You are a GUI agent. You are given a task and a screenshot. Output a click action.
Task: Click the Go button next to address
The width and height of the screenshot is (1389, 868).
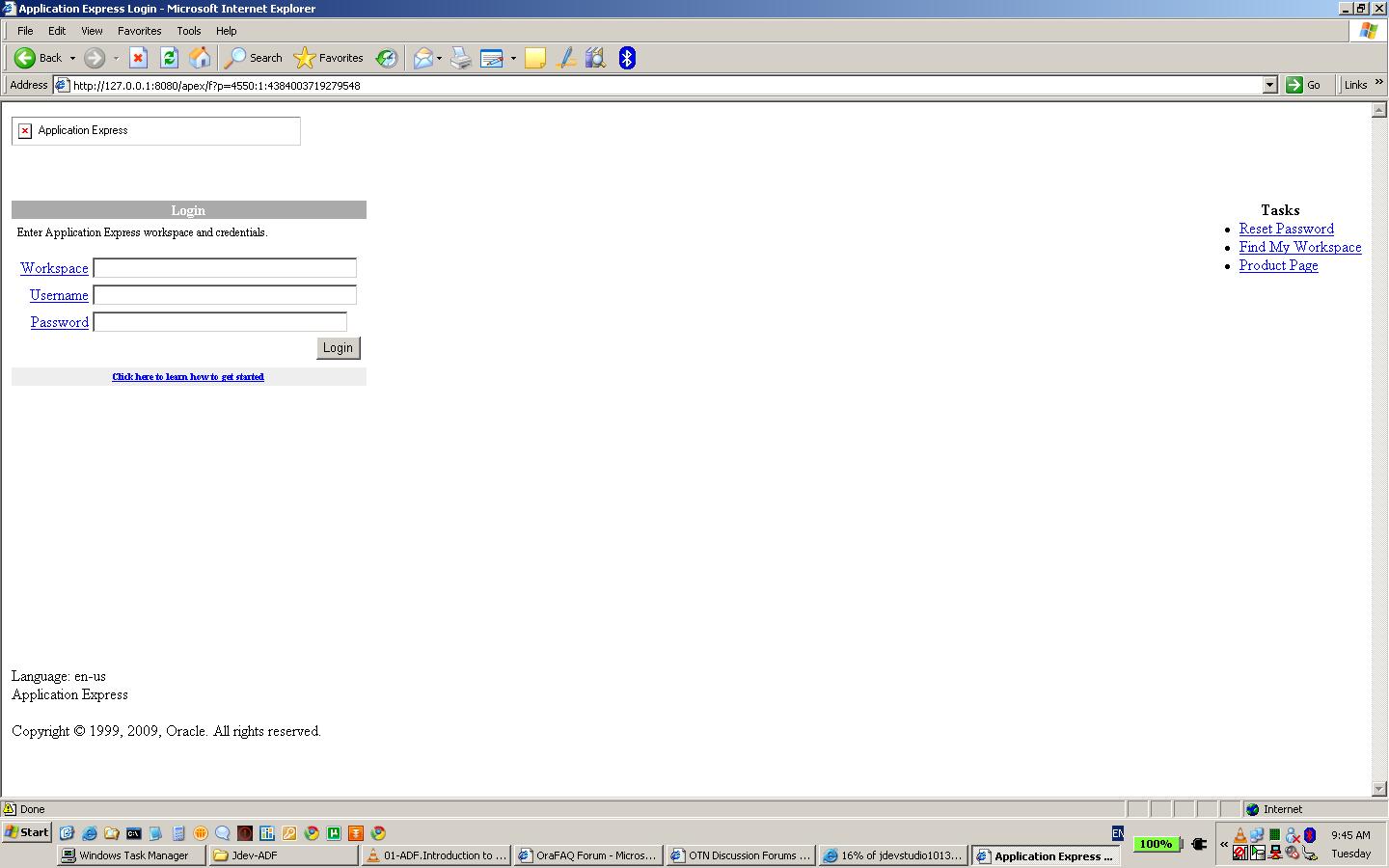point(1304,85)
